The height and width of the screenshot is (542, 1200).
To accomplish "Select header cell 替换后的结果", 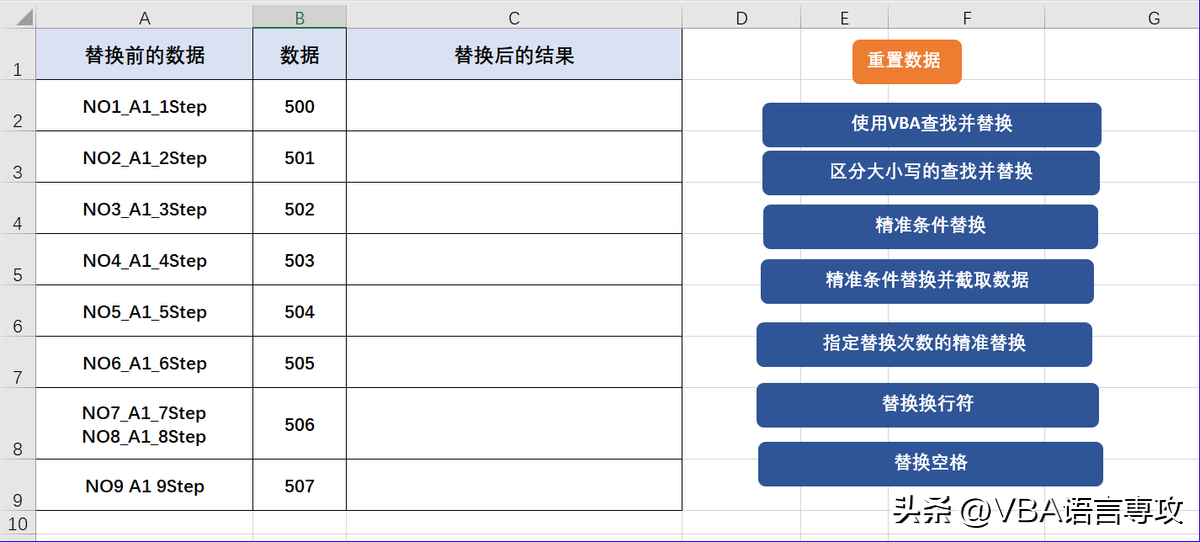I will coord(514,55).
